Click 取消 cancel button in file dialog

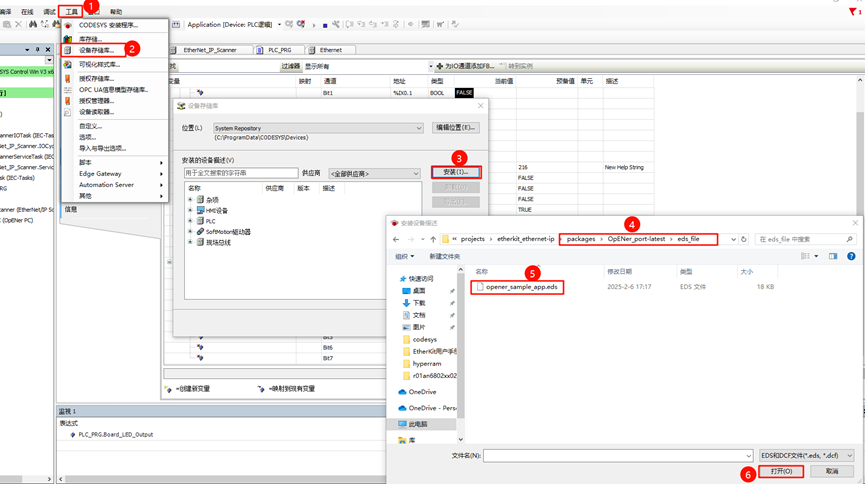click(x=832, y=471)
